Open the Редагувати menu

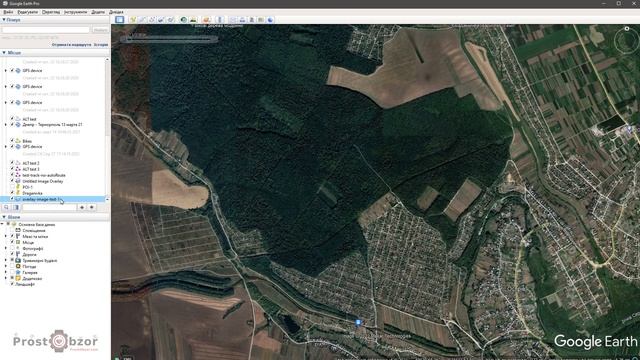point(27,12)
